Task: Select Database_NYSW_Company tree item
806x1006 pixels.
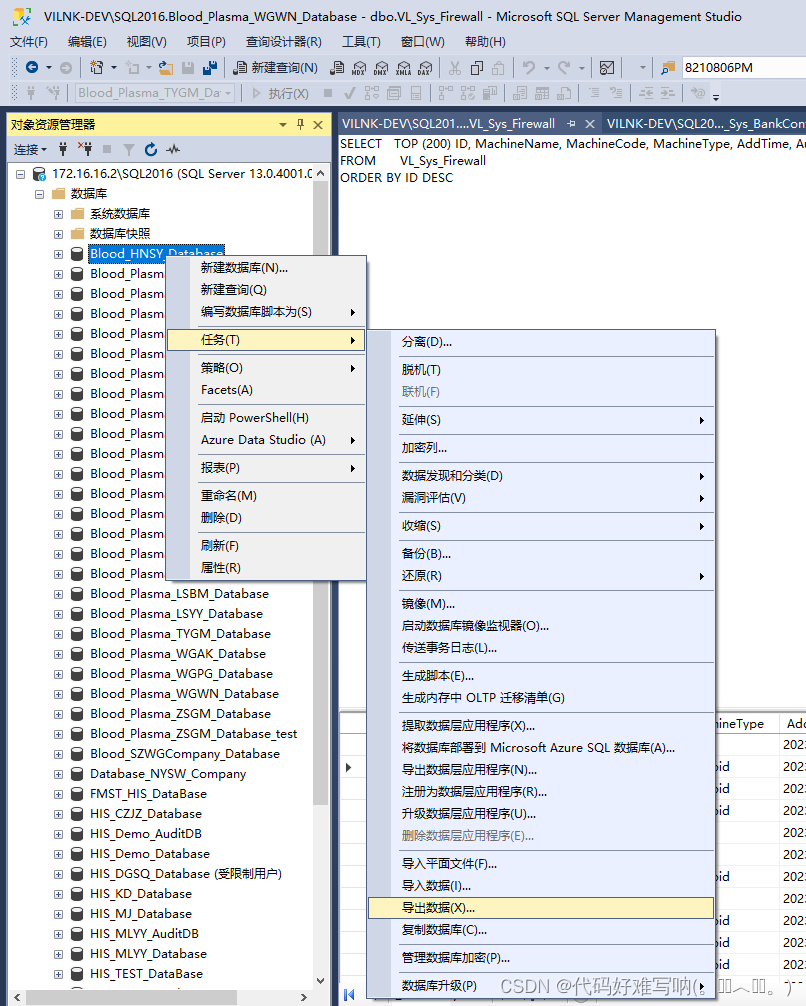Action: (x=167, y=774)
